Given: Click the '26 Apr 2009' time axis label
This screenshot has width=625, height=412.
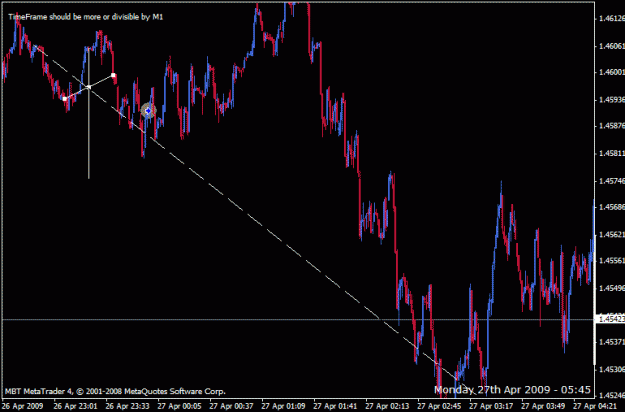Looking at the screenshot, I should click(23, 406).
